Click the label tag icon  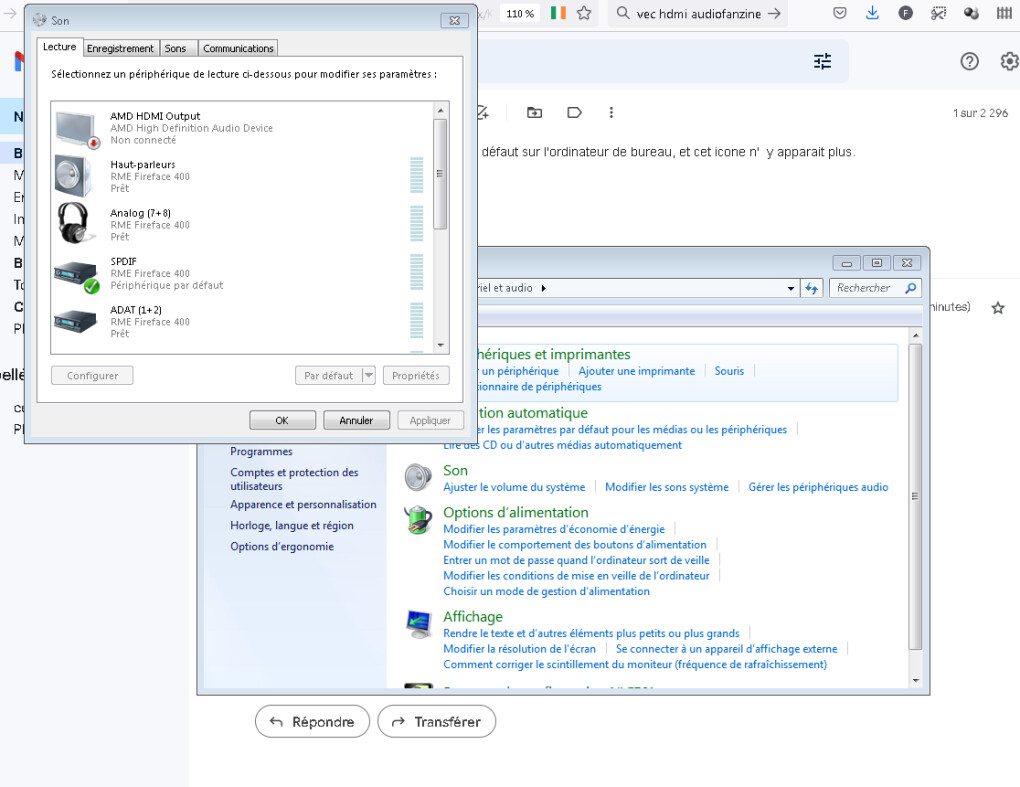pos(574,113)
